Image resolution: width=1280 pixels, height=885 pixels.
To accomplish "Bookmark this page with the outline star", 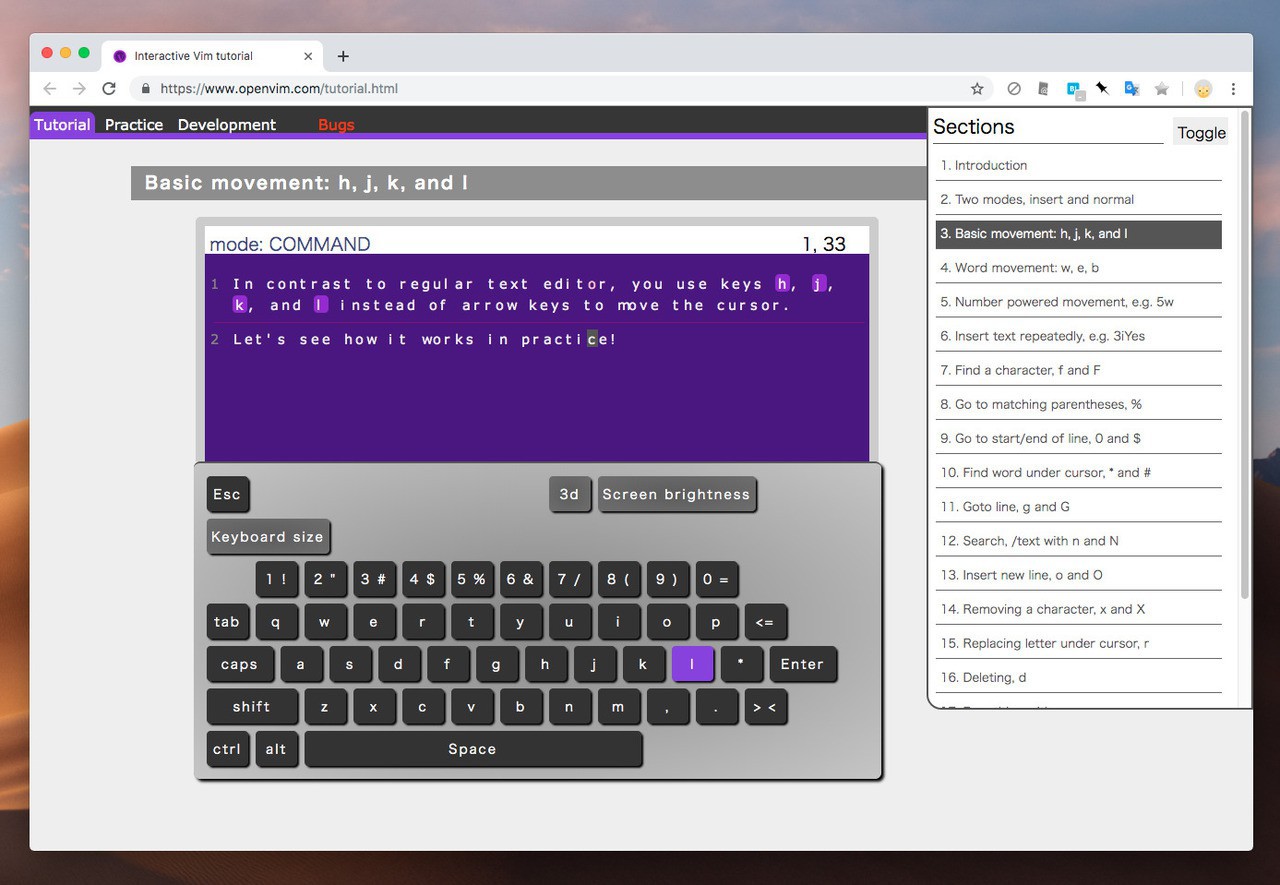I will (977, 89).
